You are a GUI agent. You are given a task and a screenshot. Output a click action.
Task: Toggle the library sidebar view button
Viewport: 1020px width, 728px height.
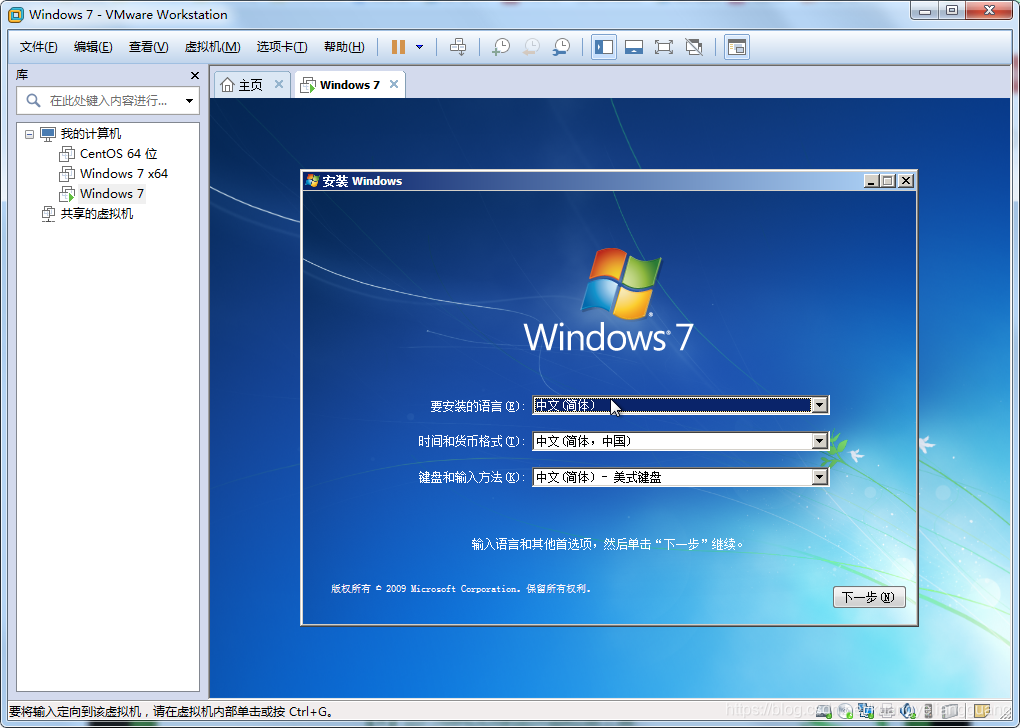(604, 47)
